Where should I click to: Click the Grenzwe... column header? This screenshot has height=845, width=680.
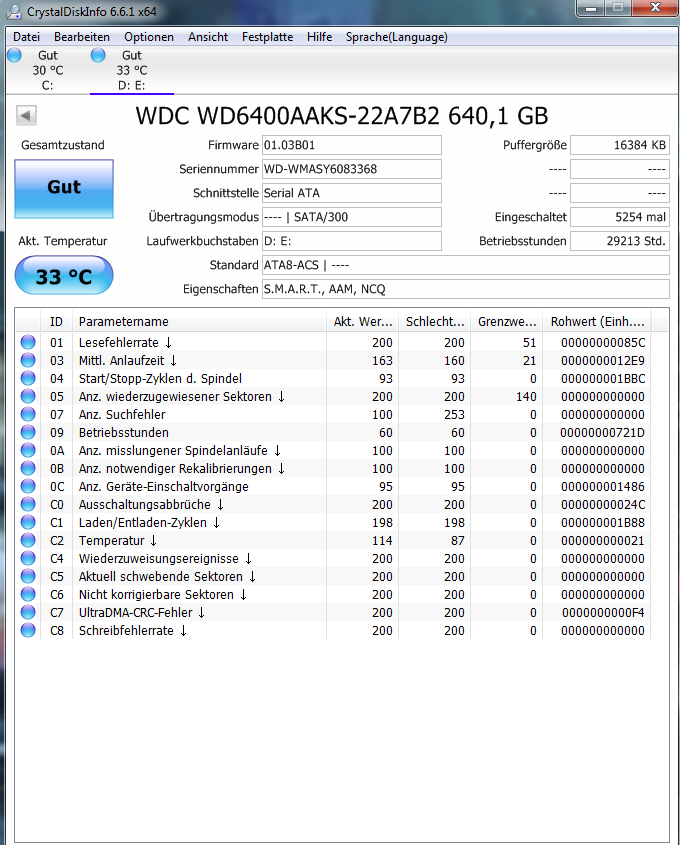pyautogui.click(x=507, y=322)
